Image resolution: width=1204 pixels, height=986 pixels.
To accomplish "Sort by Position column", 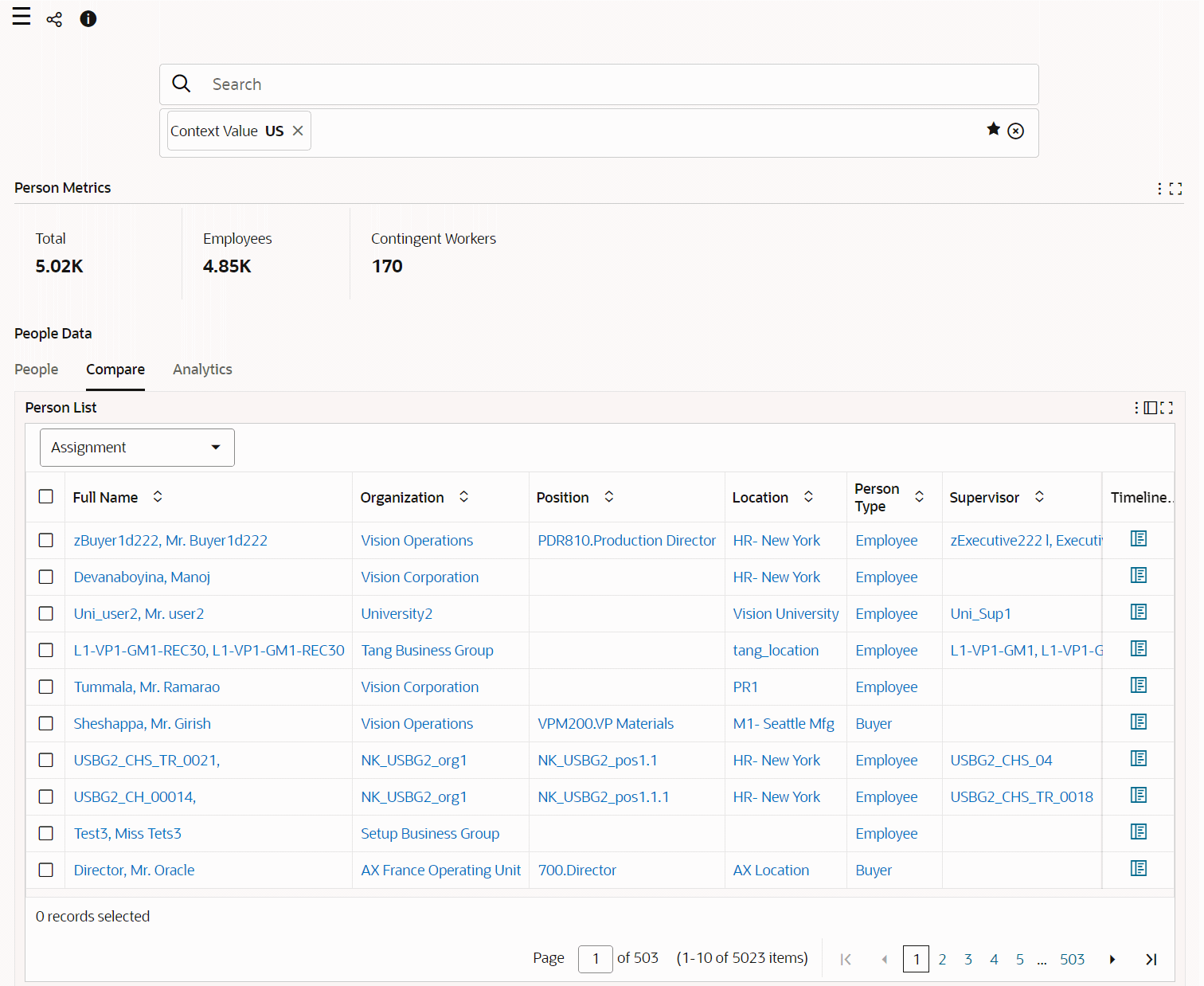I will [x=609, y=496].
